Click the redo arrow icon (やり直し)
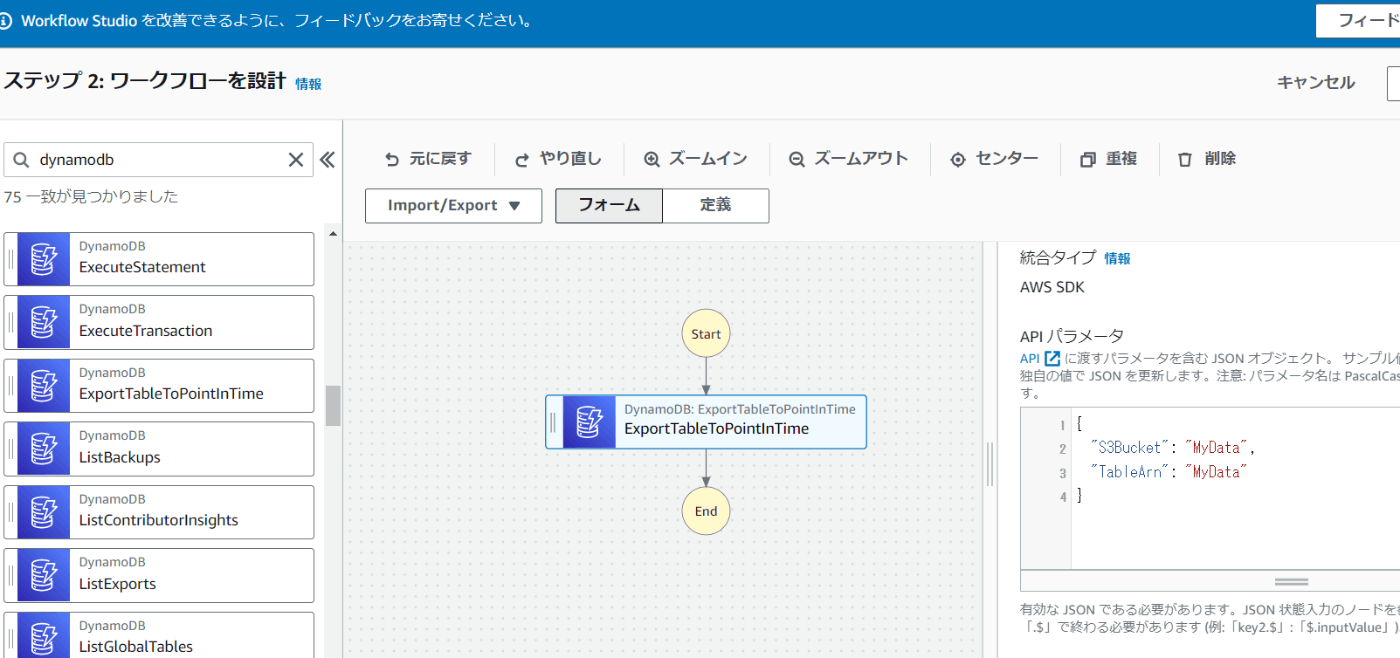Image resolution: width=1400 pixels, height=658 pixels. pyautogui.click(x=522, y=159)
